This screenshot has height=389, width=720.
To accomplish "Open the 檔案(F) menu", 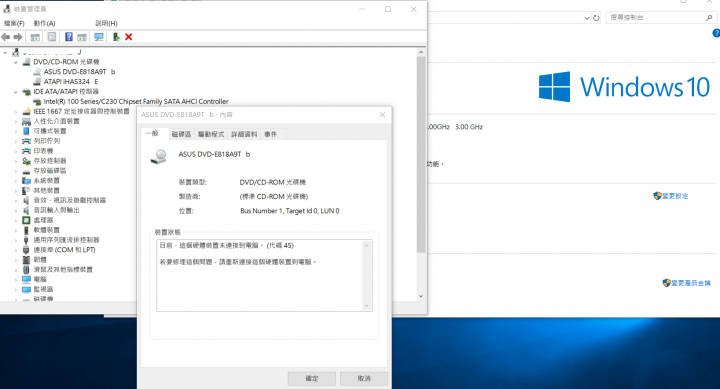I will pos(14,23).
